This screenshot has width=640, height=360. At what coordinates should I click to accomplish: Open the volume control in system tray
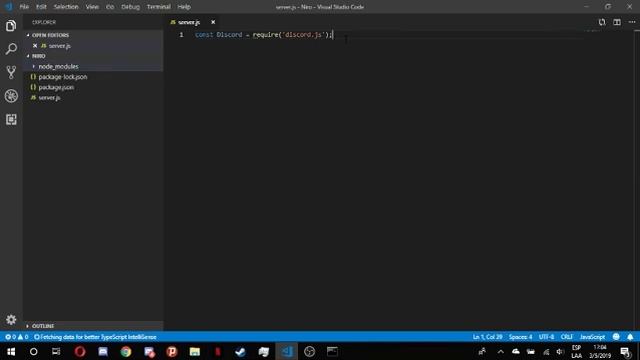coord(560,351)
